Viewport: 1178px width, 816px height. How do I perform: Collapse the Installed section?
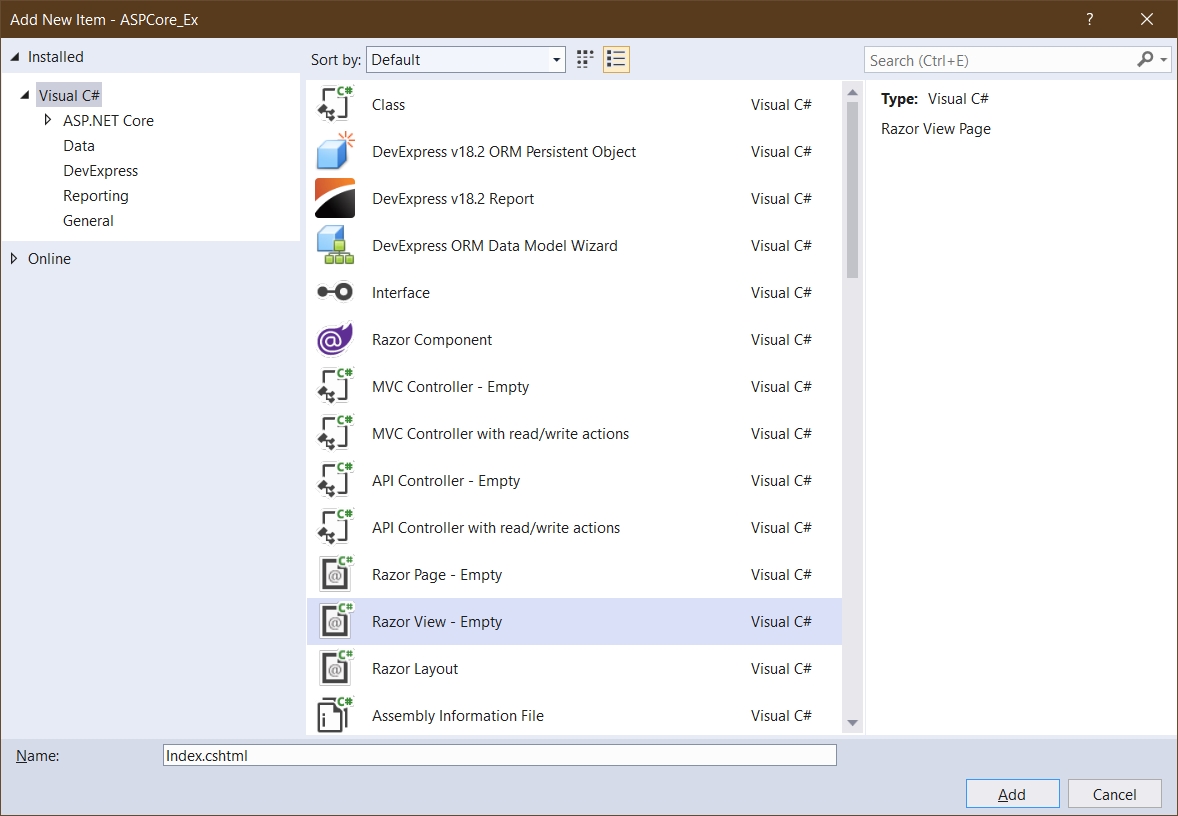click(x=14, y=57)
